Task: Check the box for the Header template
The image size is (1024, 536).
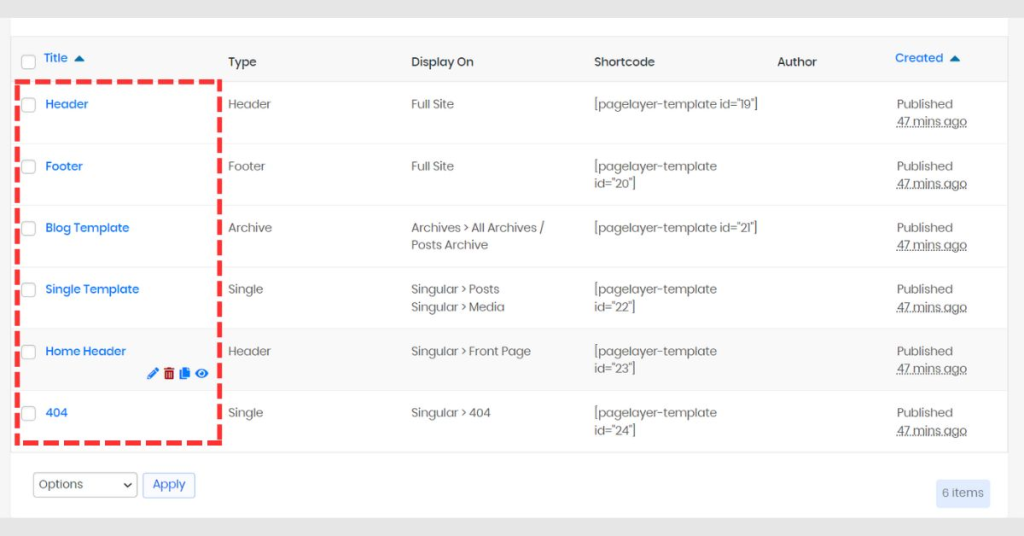Action: pyautogui.click(x=28, y=104)
